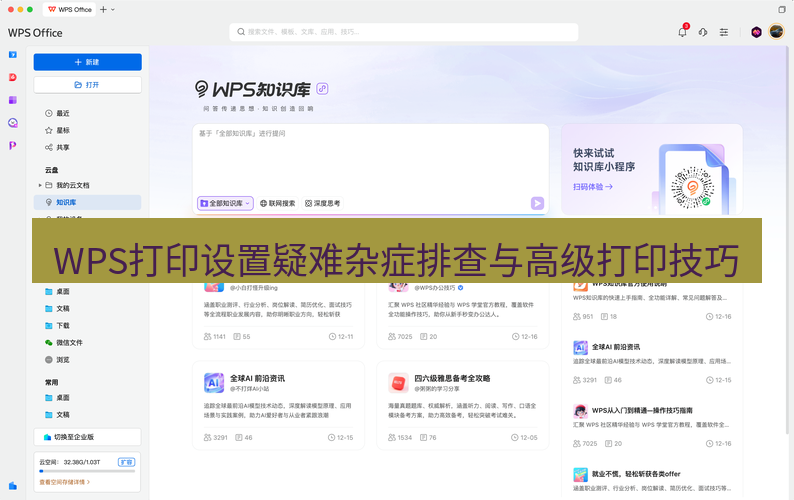Open the pink P app icon in left rail
Screen dimensions: 794x500
[x=13, y=145]
